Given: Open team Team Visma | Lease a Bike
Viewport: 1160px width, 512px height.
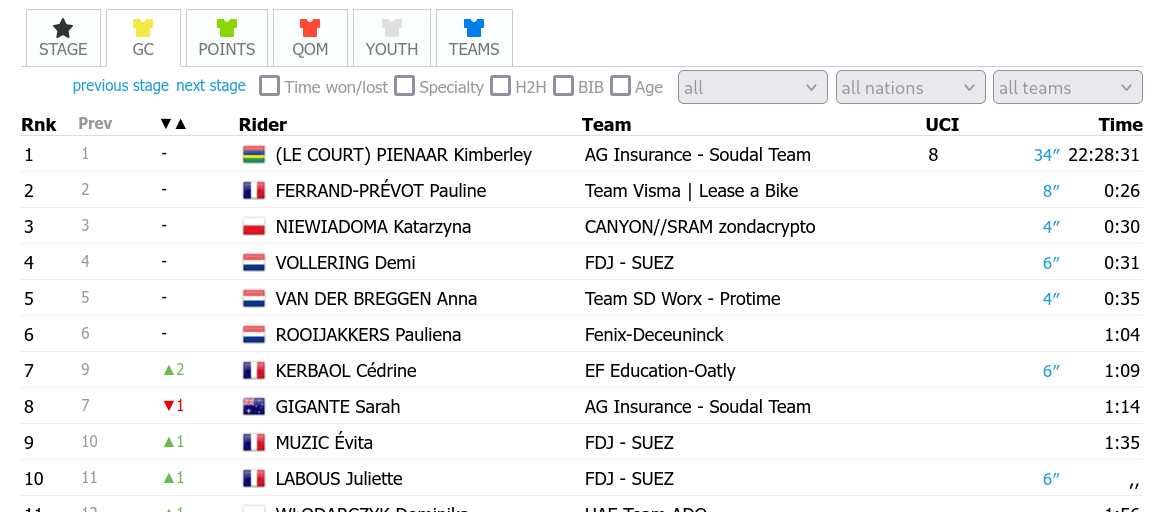Looking at the screenshot, I should [x=692, y=191].
